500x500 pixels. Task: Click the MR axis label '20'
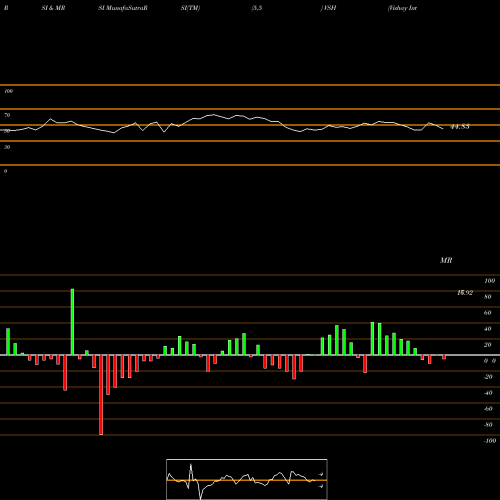tap(488, 345)
